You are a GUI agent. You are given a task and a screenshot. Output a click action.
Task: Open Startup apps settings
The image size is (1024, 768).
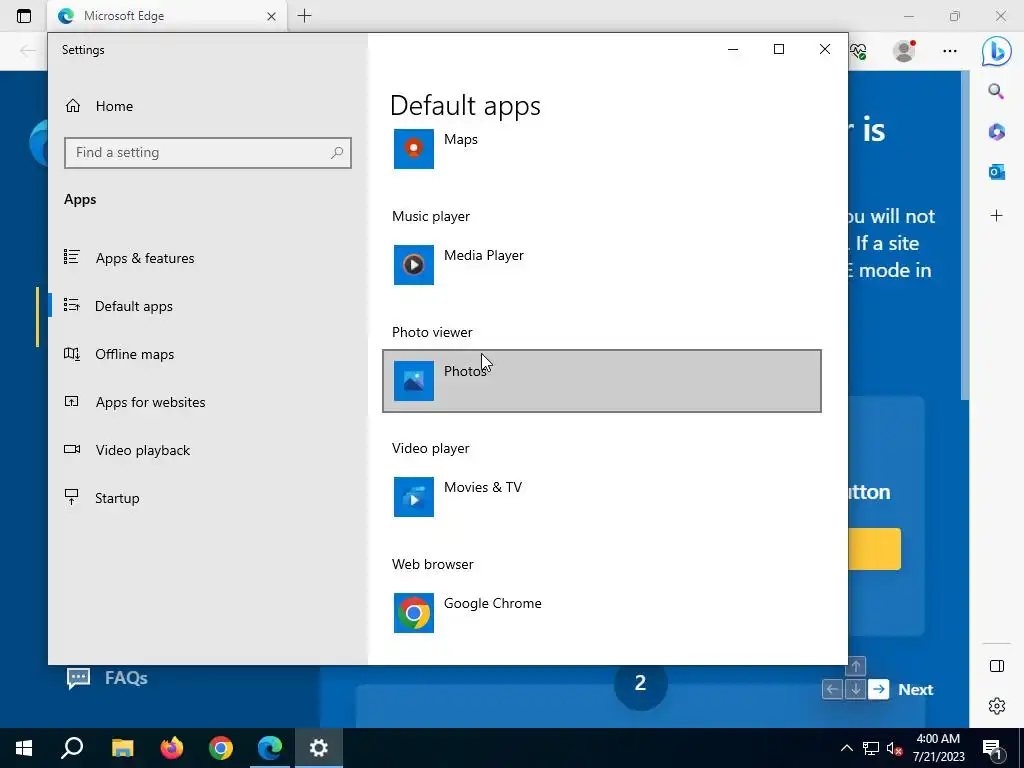point(116,498)
